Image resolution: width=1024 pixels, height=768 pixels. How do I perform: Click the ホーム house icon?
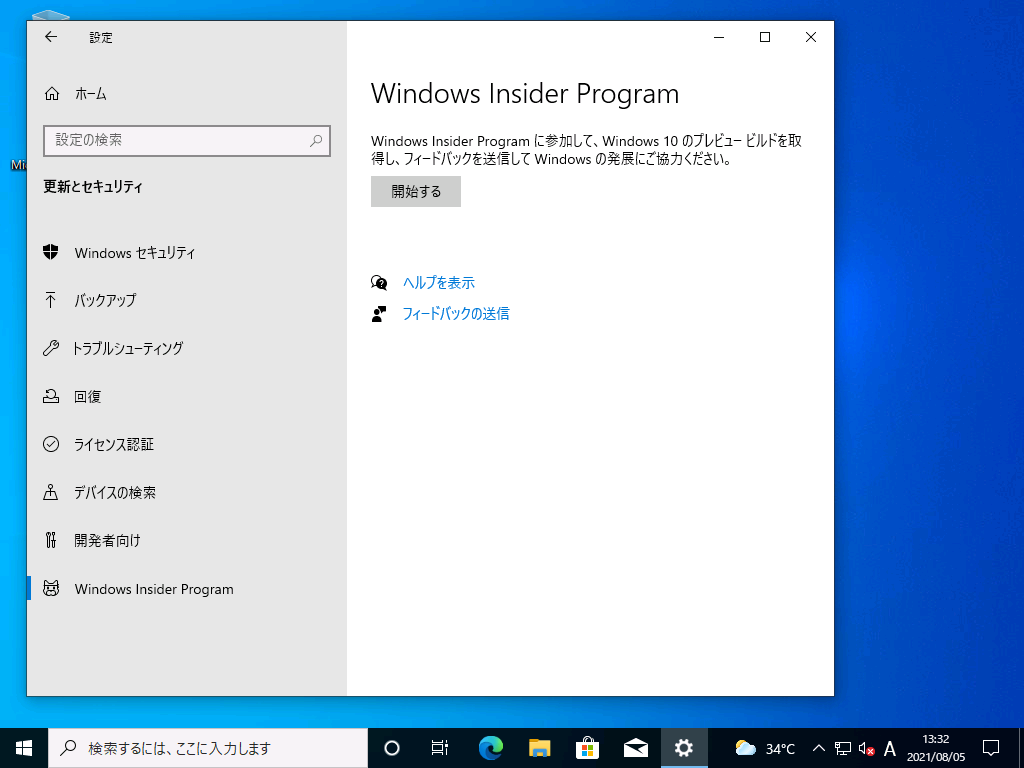coord(52,94)
